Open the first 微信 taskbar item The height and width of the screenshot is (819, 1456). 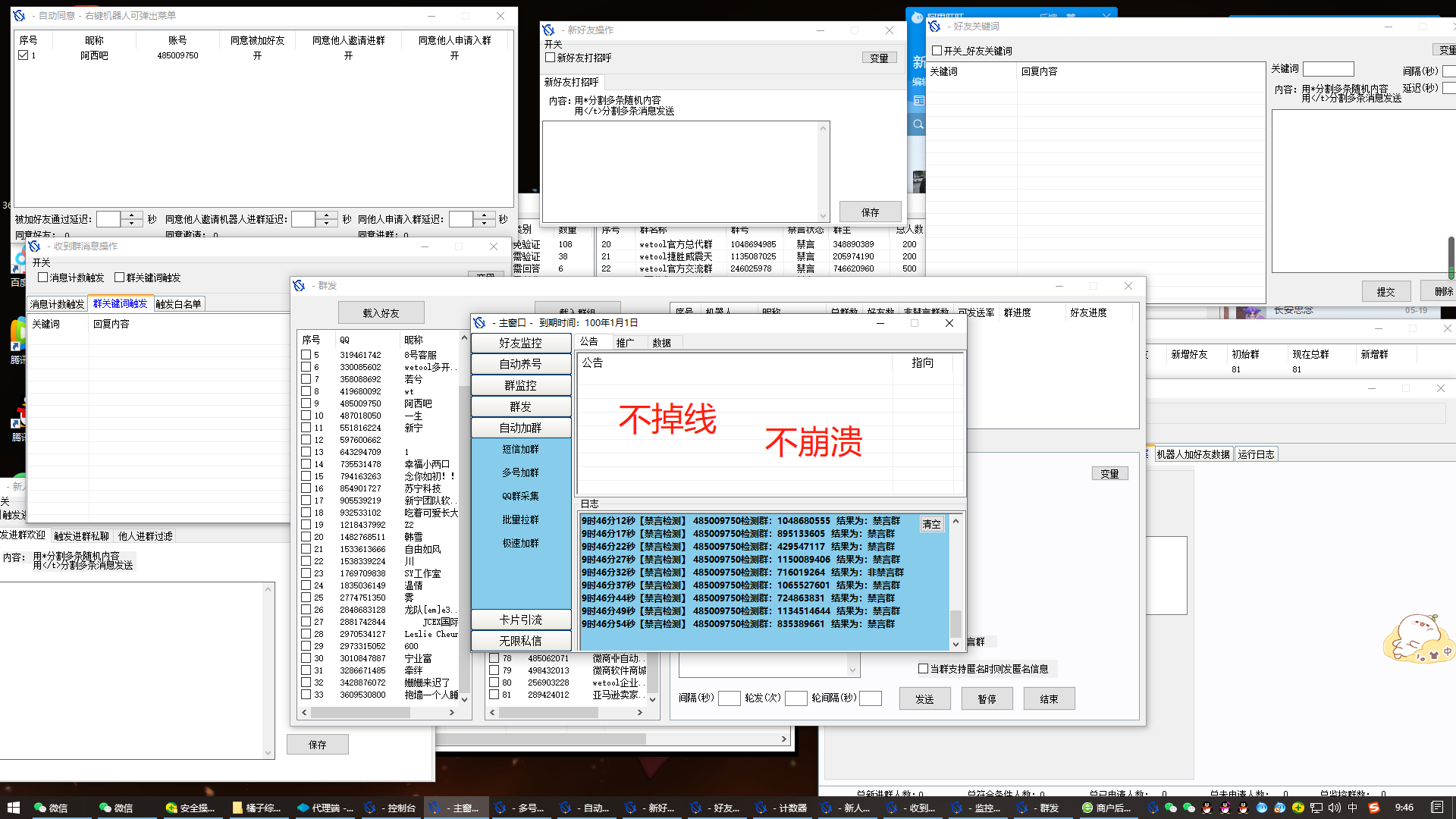click(50, 808)
